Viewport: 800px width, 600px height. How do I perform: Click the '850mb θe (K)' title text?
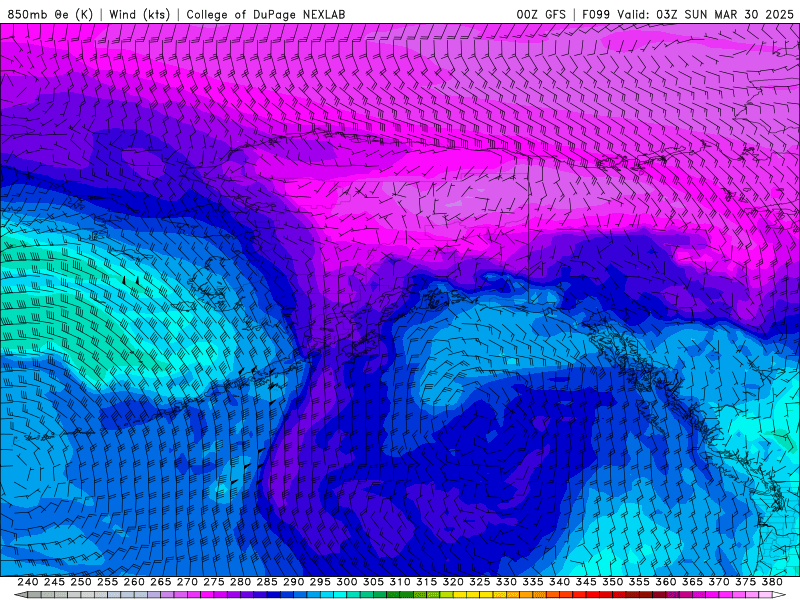pos(50,14)
